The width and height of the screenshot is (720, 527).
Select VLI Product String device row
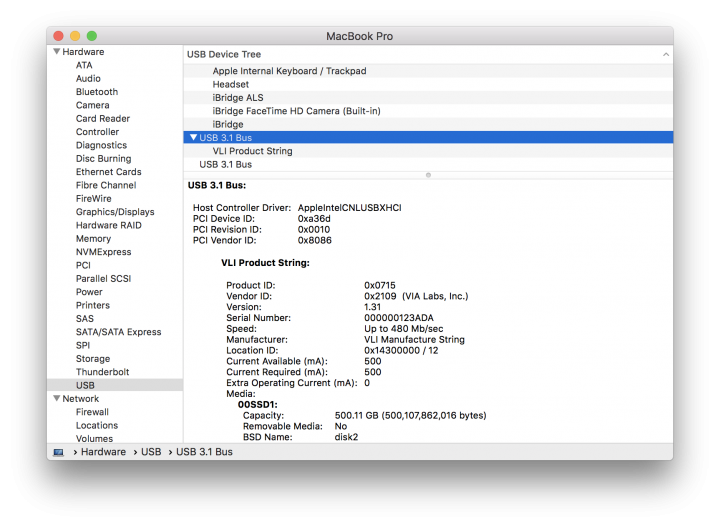point(428,151)
